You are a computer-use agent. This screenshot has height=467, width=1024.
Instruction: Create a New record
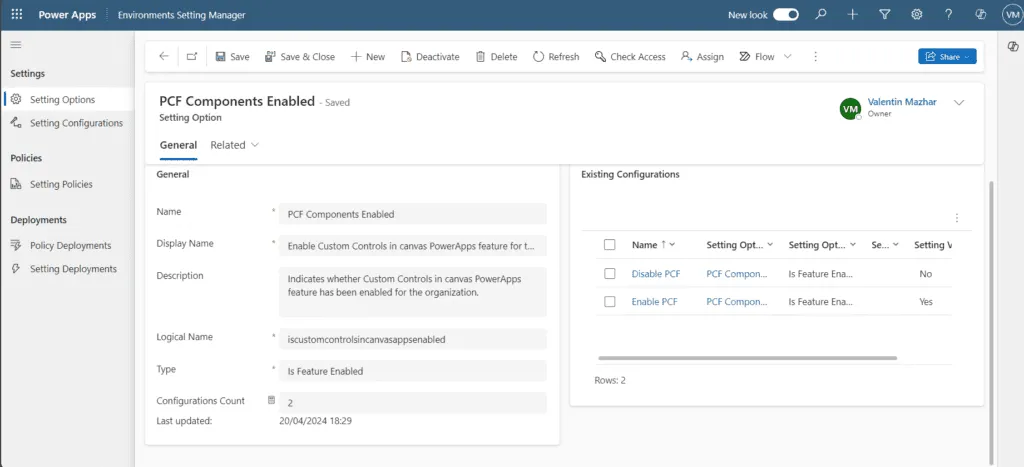click(368, 57)
